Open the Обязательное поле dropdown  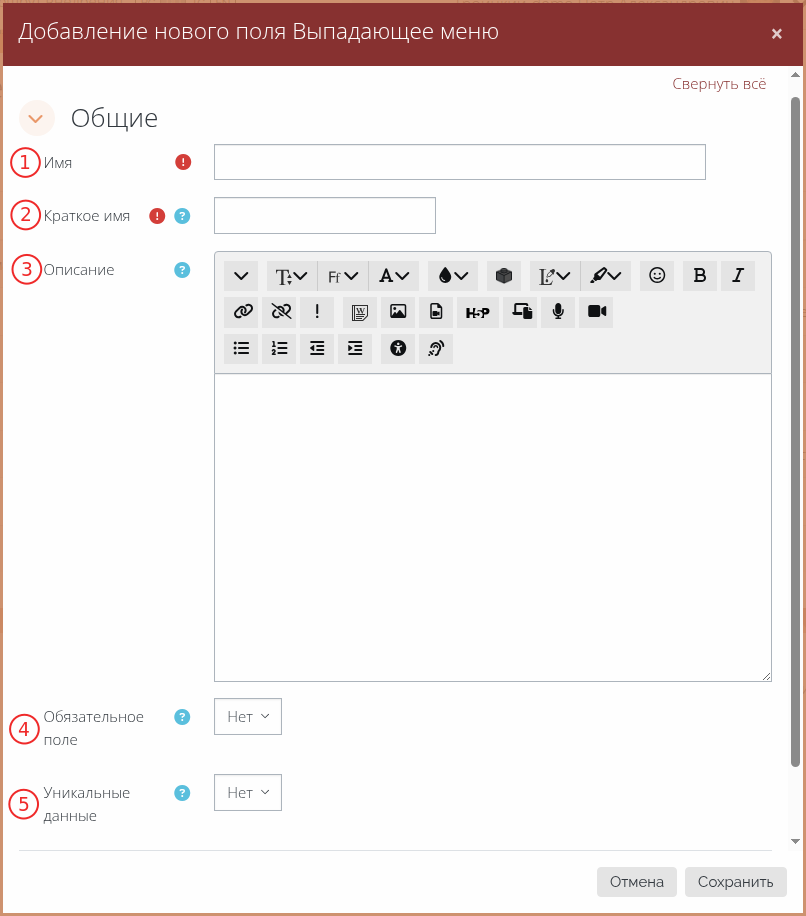coord(248,716)
